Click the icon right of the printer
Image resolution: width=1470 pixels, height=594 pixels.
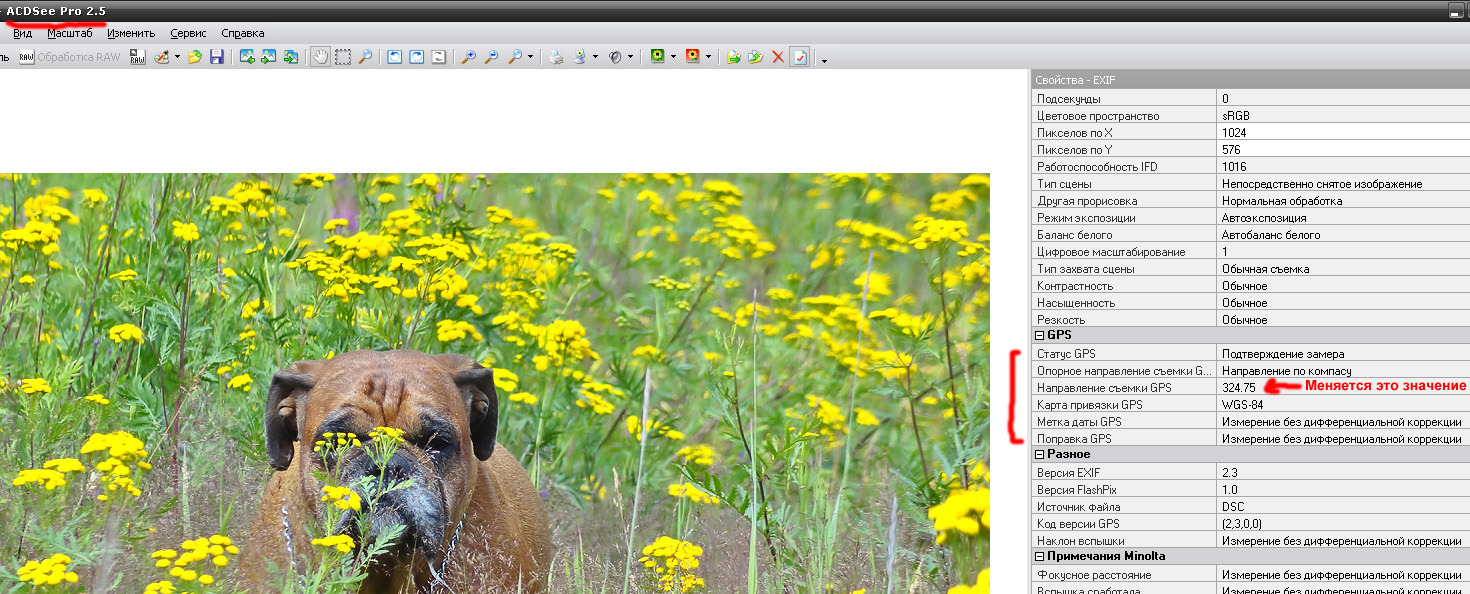pyautogui.click(x=580, y=57)
